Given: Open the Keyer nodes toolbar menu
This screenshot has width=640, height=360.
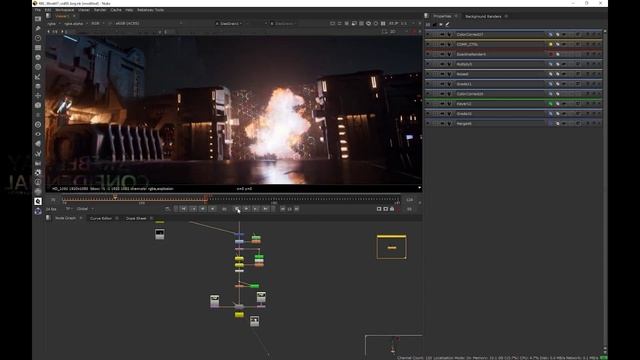Looking at the screenshot, I should [x=38, y=76].
